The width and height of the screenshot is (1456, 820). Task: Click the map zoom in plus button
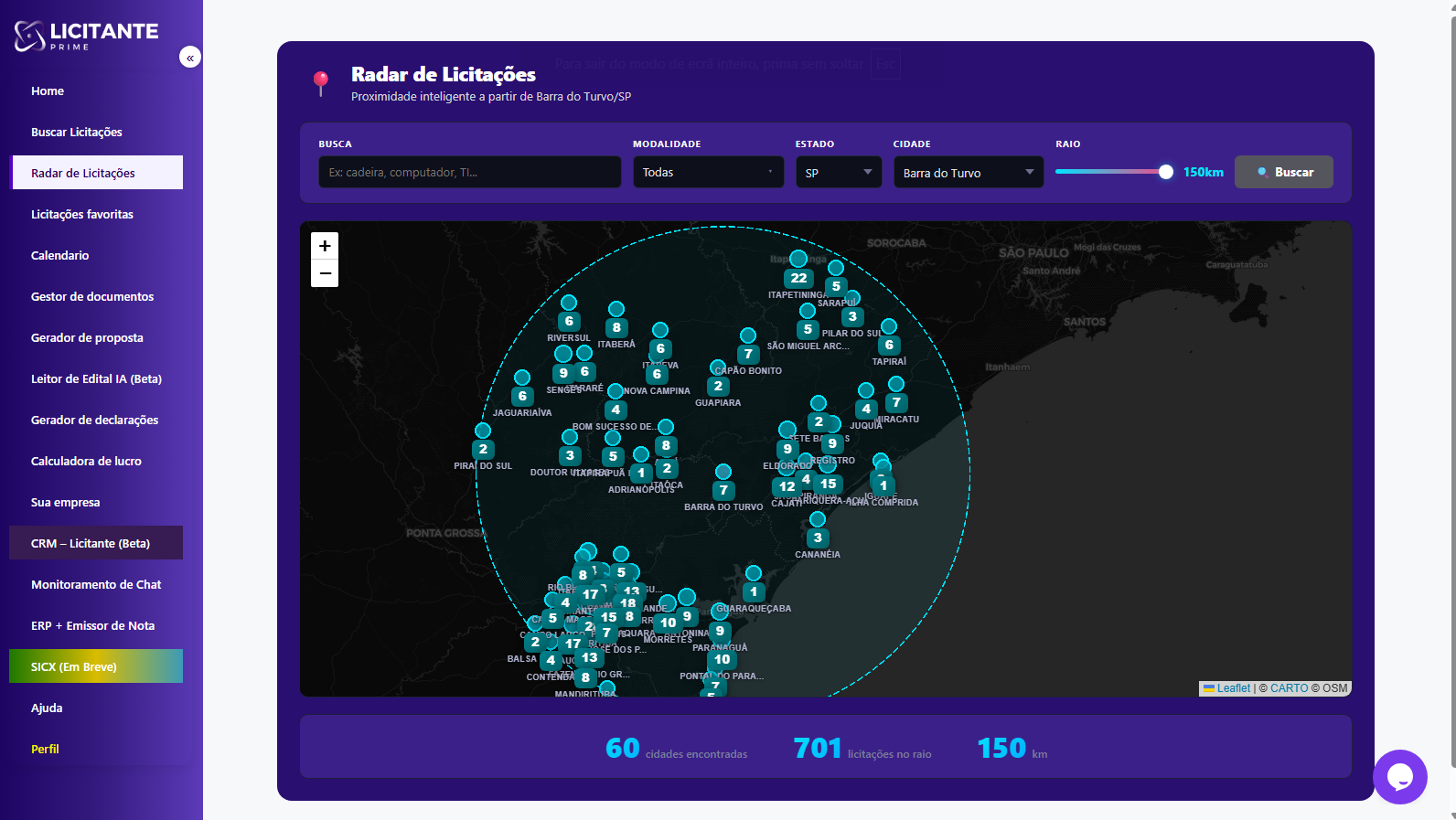click(325, 246)
